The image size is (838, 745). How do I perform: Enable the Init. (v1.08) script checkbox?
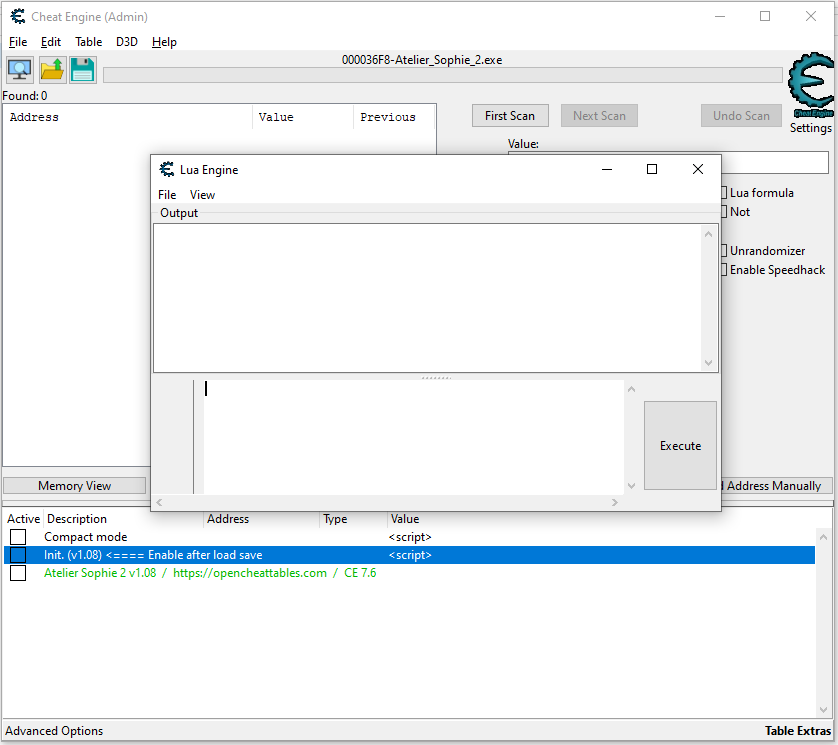tap(18, 555)
